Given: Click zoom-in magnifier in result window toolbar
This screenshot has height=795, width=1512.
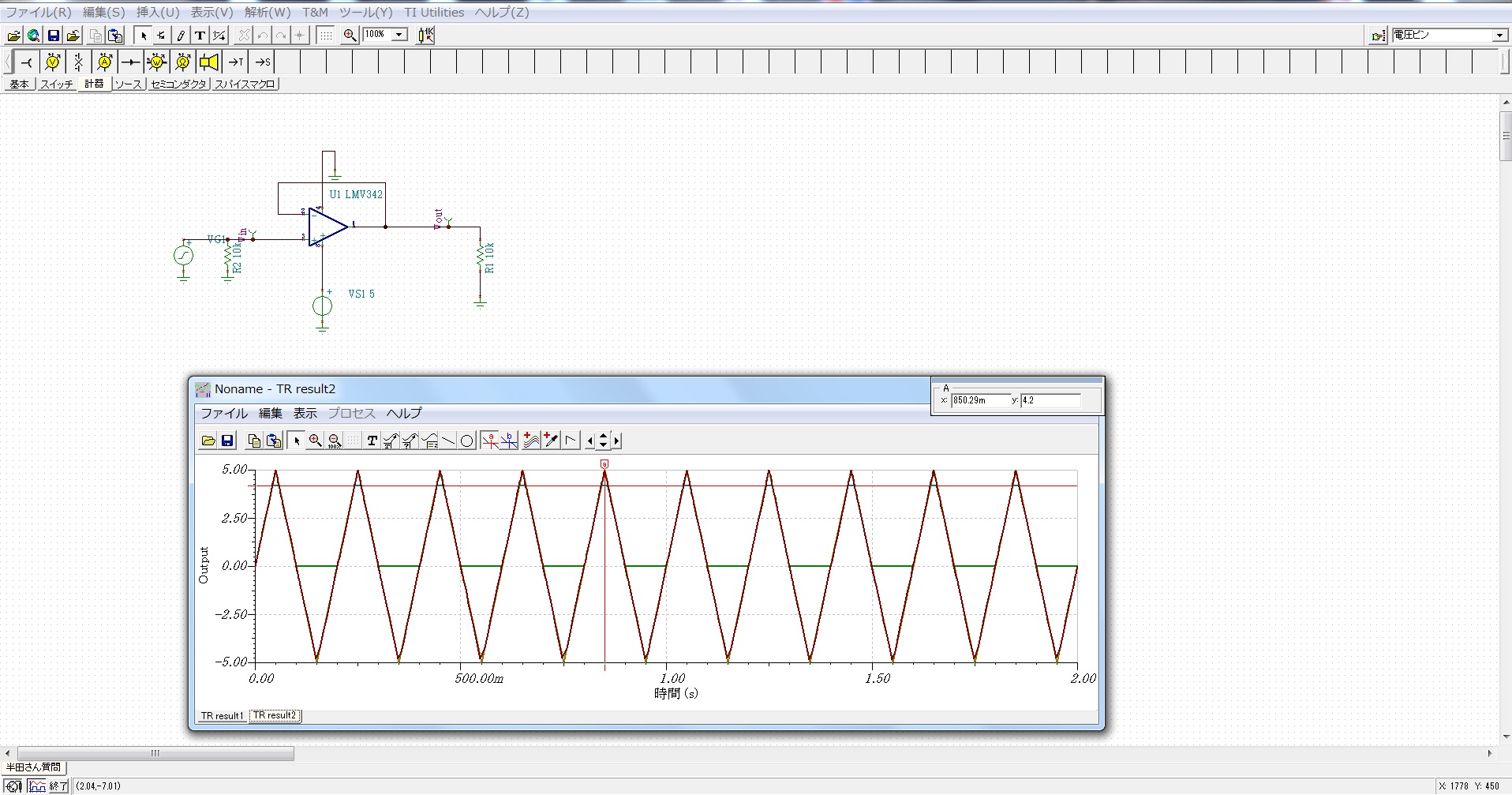Looking at the screenshot, I should tap(316, 441).
